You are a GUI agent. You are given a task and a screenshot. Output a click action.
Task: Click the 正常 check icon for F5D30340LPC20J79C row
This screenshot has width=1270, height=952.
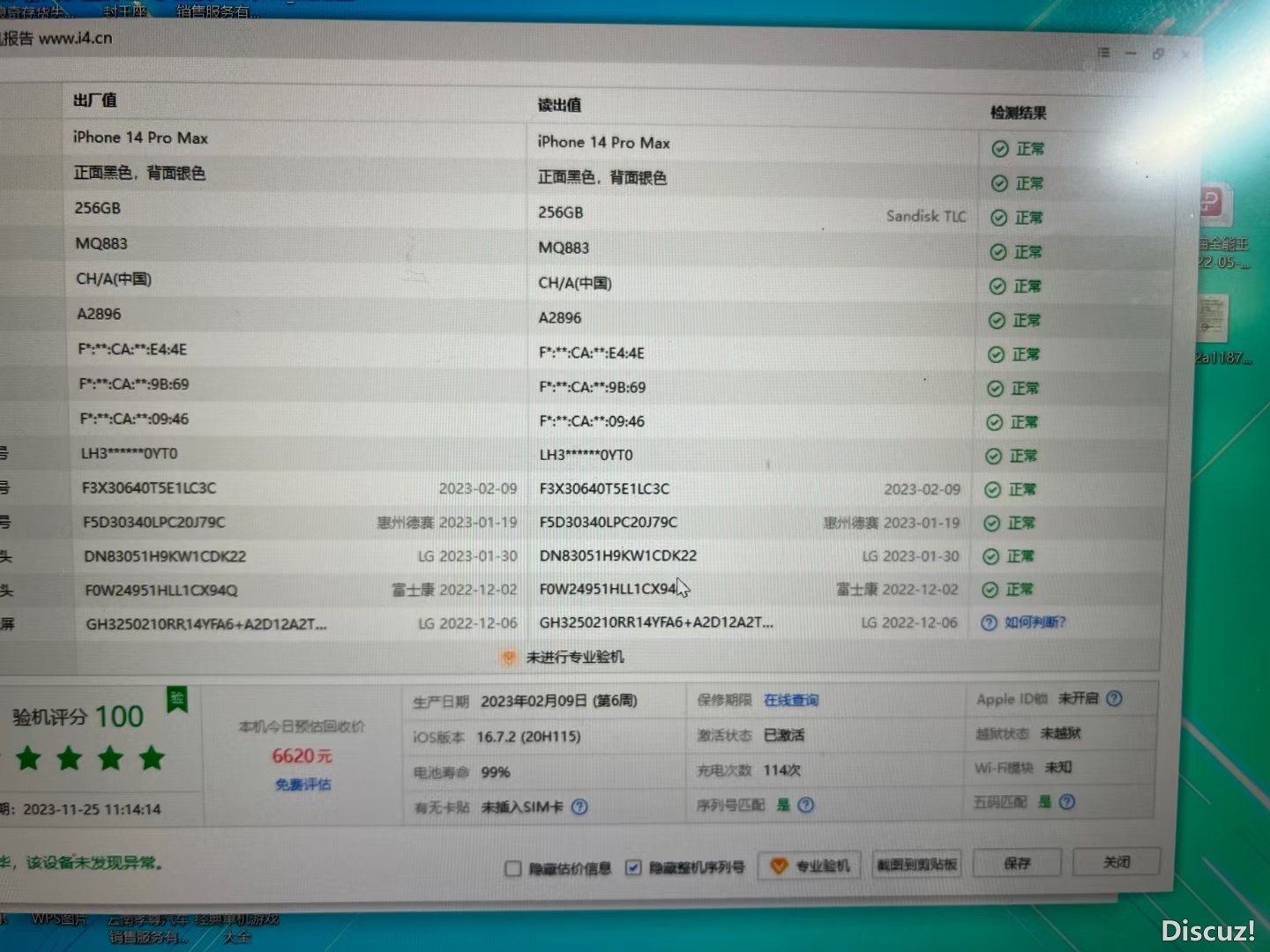991,523
